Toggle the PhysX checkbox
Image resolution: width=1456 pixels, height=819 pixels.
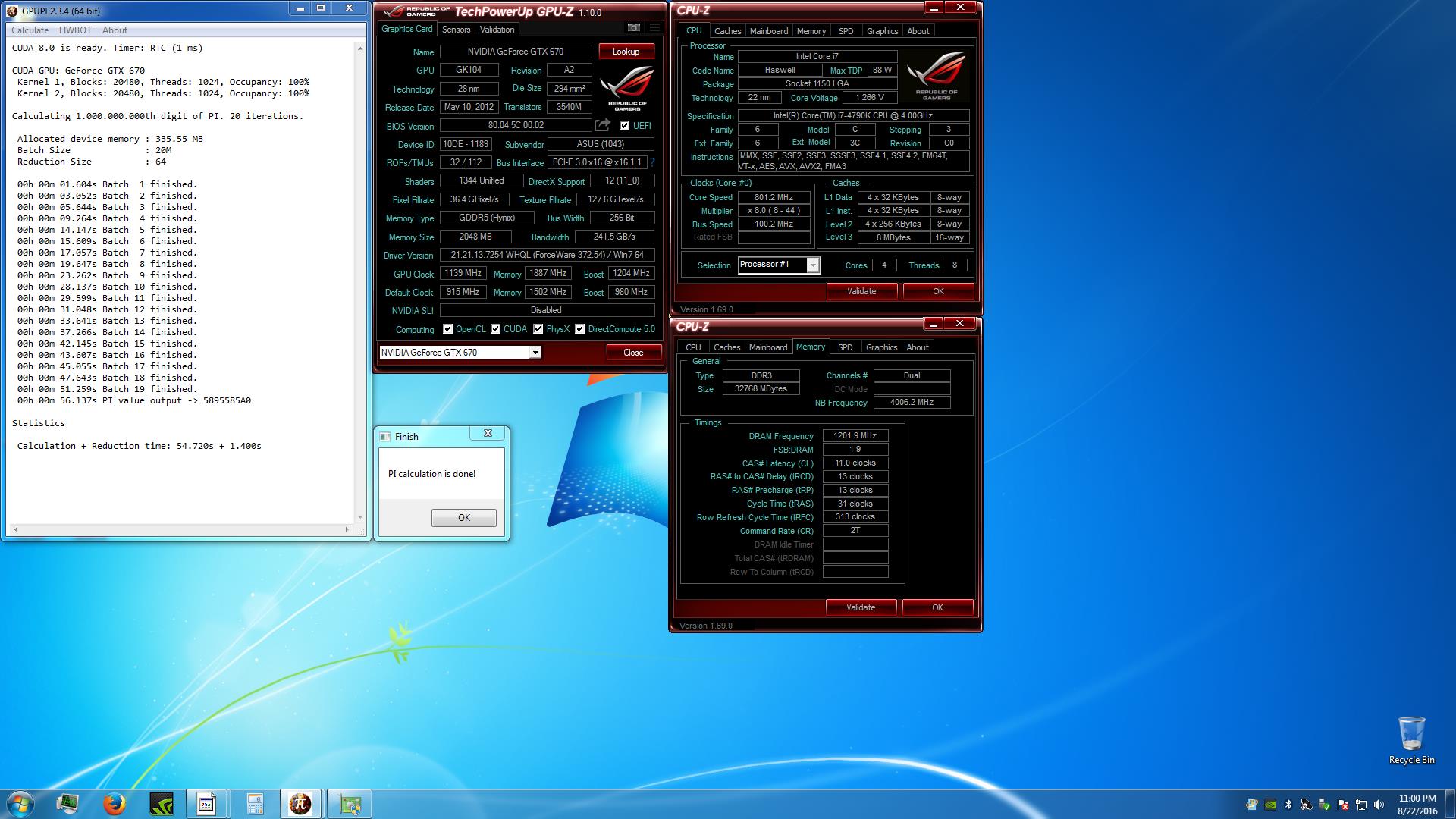pyautogui.click(x=538, y=329)
